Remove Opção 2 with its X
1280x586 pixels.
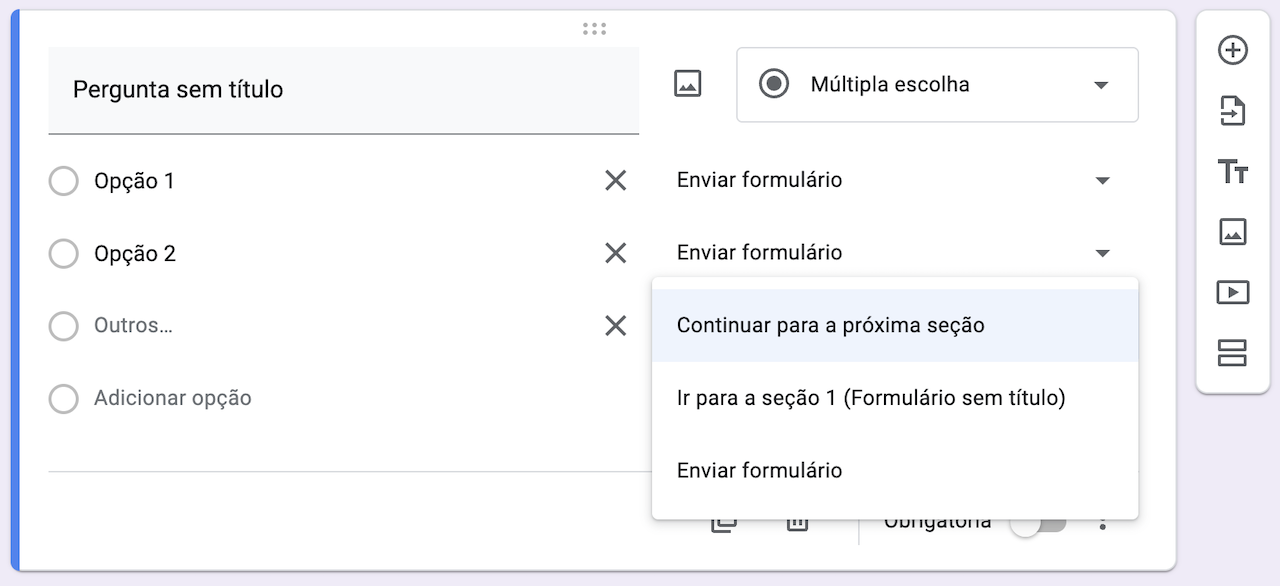click(615, 254)
